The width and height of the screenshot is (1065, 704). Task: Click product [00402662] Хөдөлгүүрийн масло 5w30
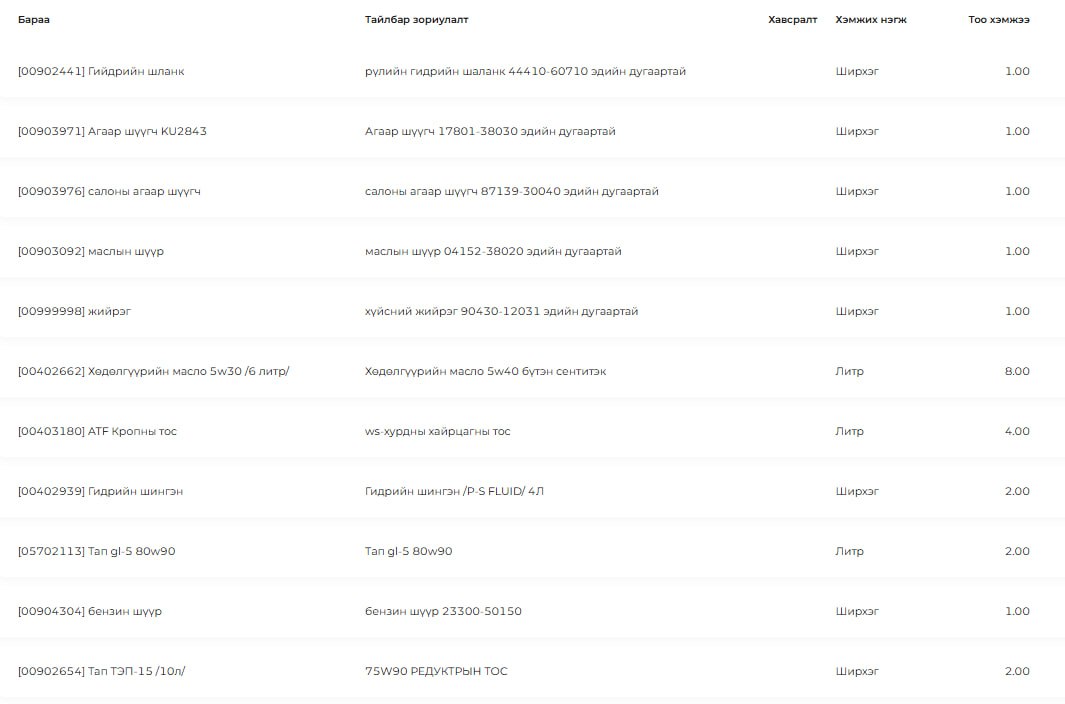point(153,372)
